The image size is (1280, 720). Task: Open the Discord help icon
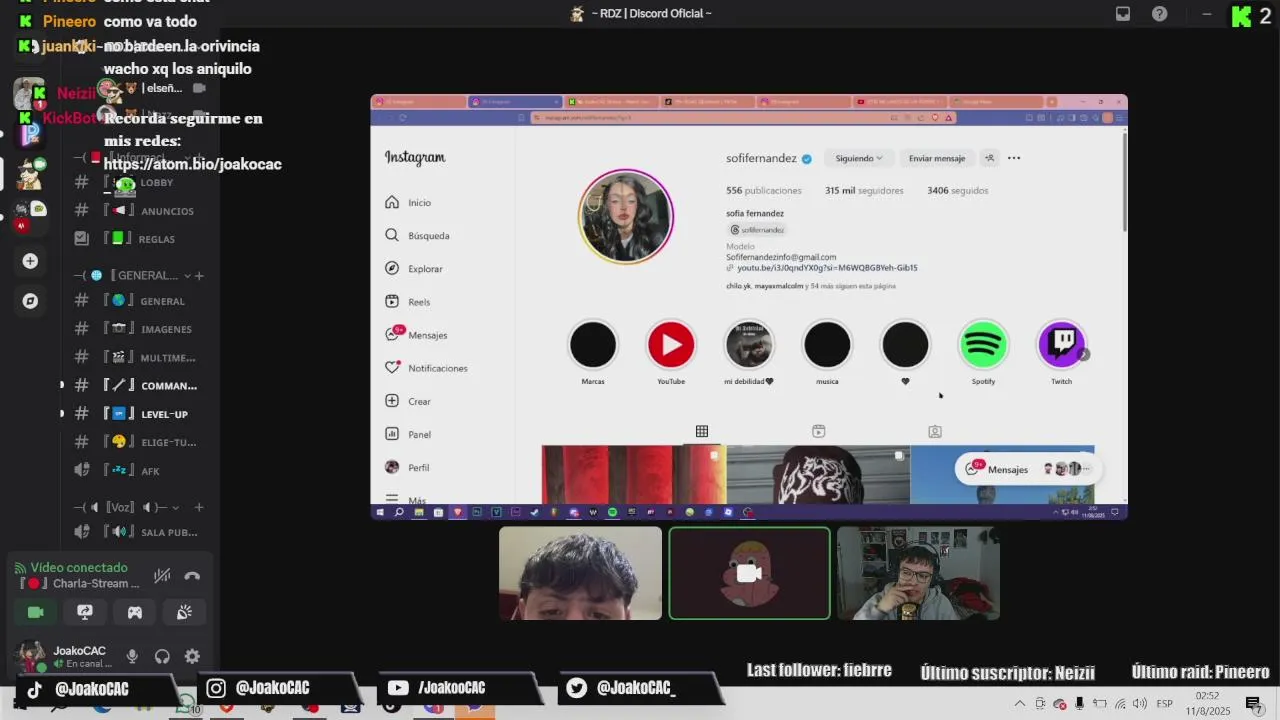(1159, 14)
